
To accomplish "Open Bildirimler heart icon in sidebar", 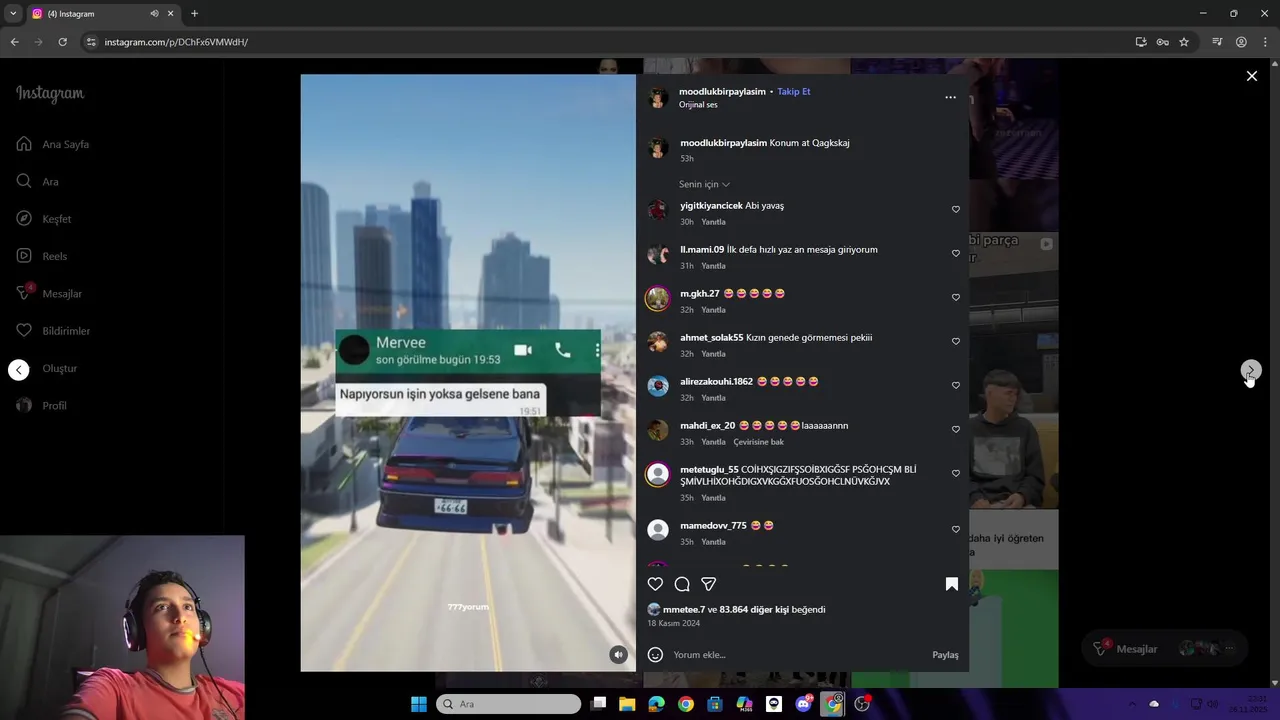I will (24, 330).
